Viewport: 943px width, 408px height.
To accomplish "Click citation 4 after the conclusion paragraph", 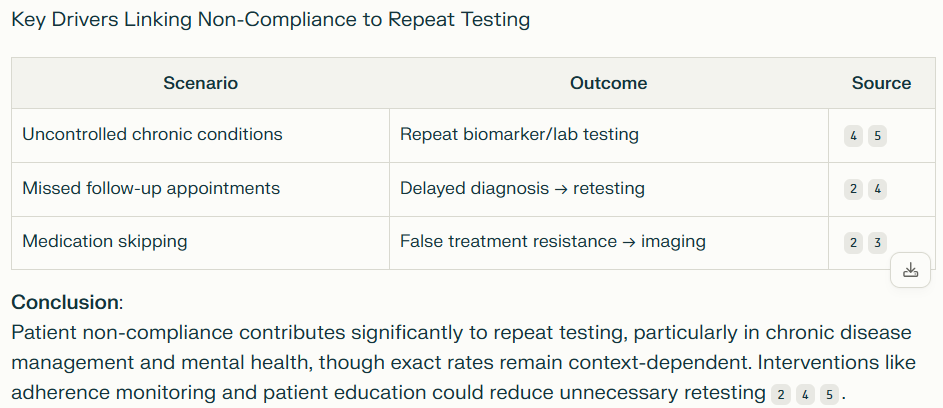I will click(x=805, y=394).
